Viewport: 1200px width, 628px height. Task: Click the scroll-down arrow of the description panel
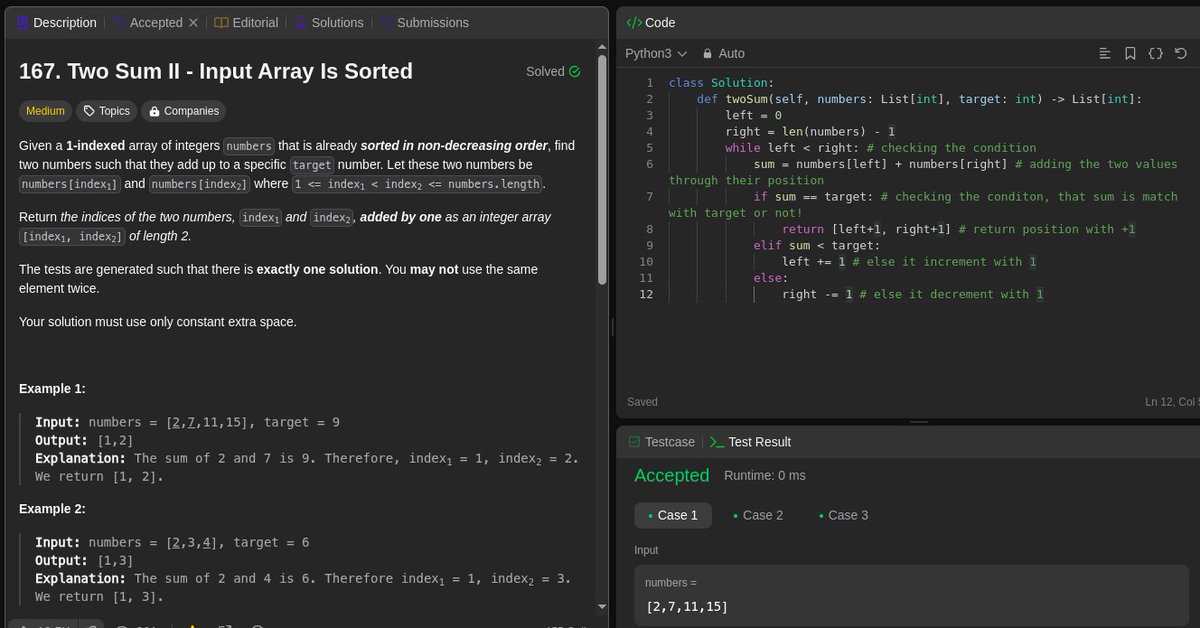pyautogui.click(x=603, y=606)
